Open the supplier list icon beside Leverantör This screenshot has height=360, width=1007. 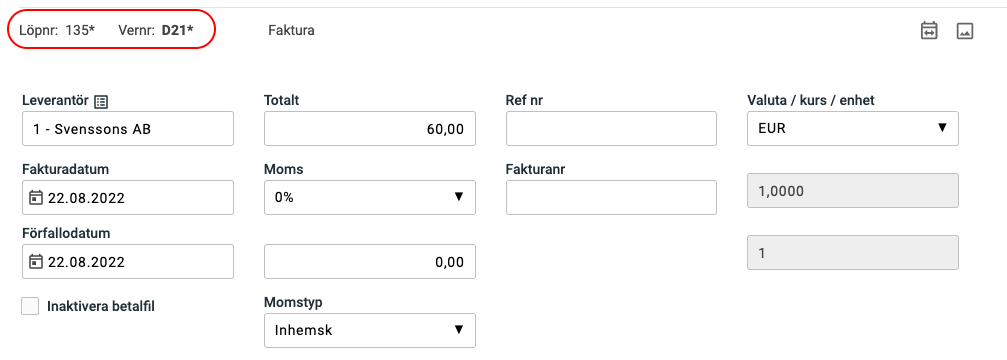coord(101,101)
